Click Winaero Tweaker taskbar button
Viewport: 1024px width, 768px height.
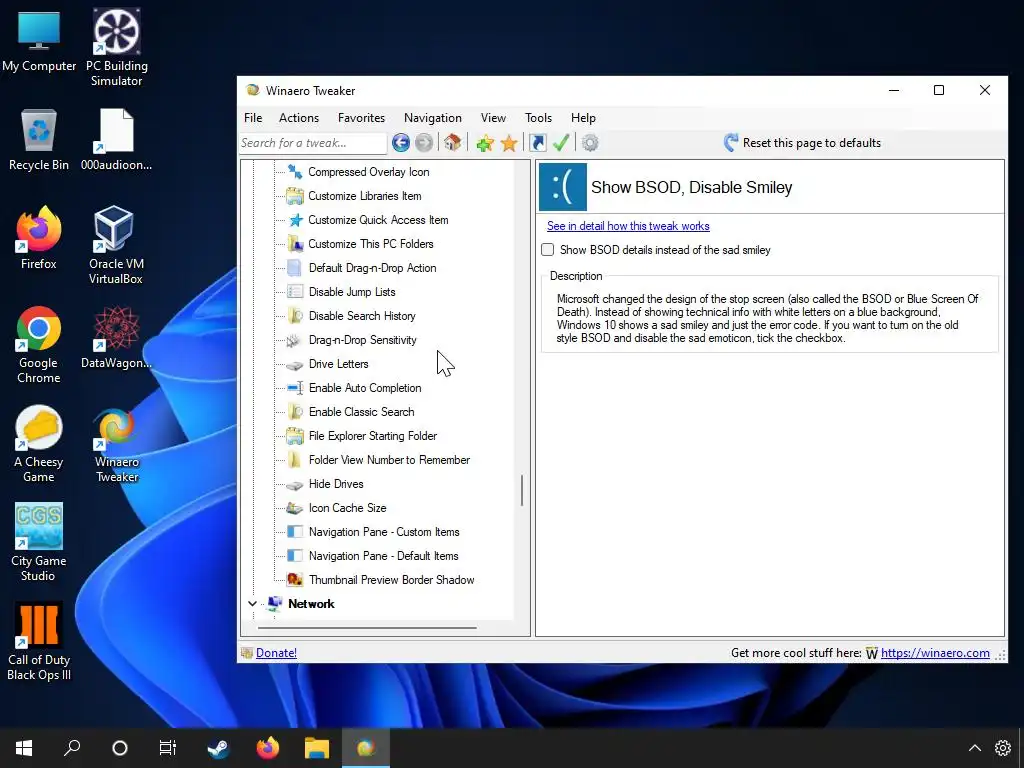click(366, 748)
